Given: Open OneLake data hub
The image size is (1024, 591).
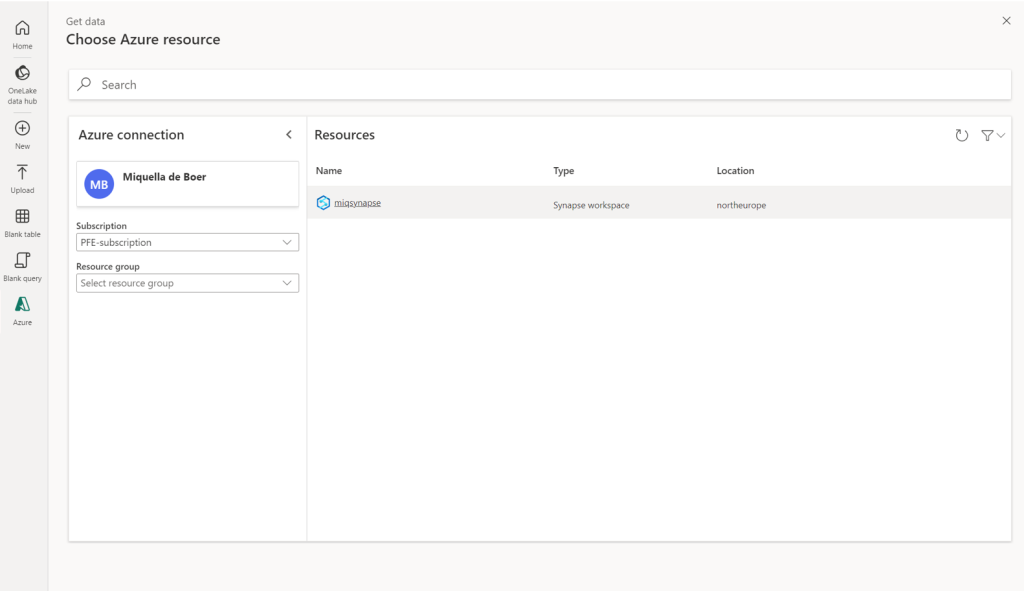Looking at the screenshot, I should 22,85.
